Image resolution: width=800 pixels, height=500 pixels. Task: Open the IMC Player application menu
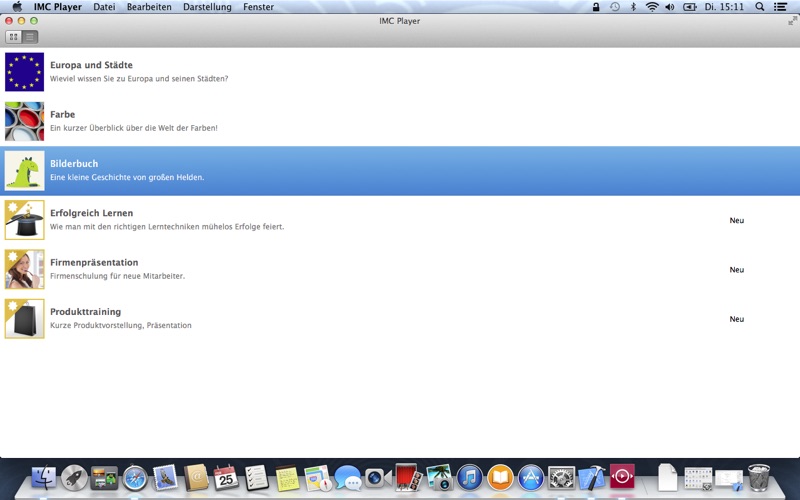58,7
